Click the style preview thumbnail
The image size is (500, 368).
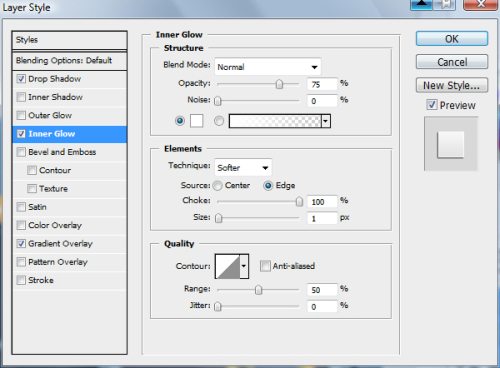click(x=451, y=144)
